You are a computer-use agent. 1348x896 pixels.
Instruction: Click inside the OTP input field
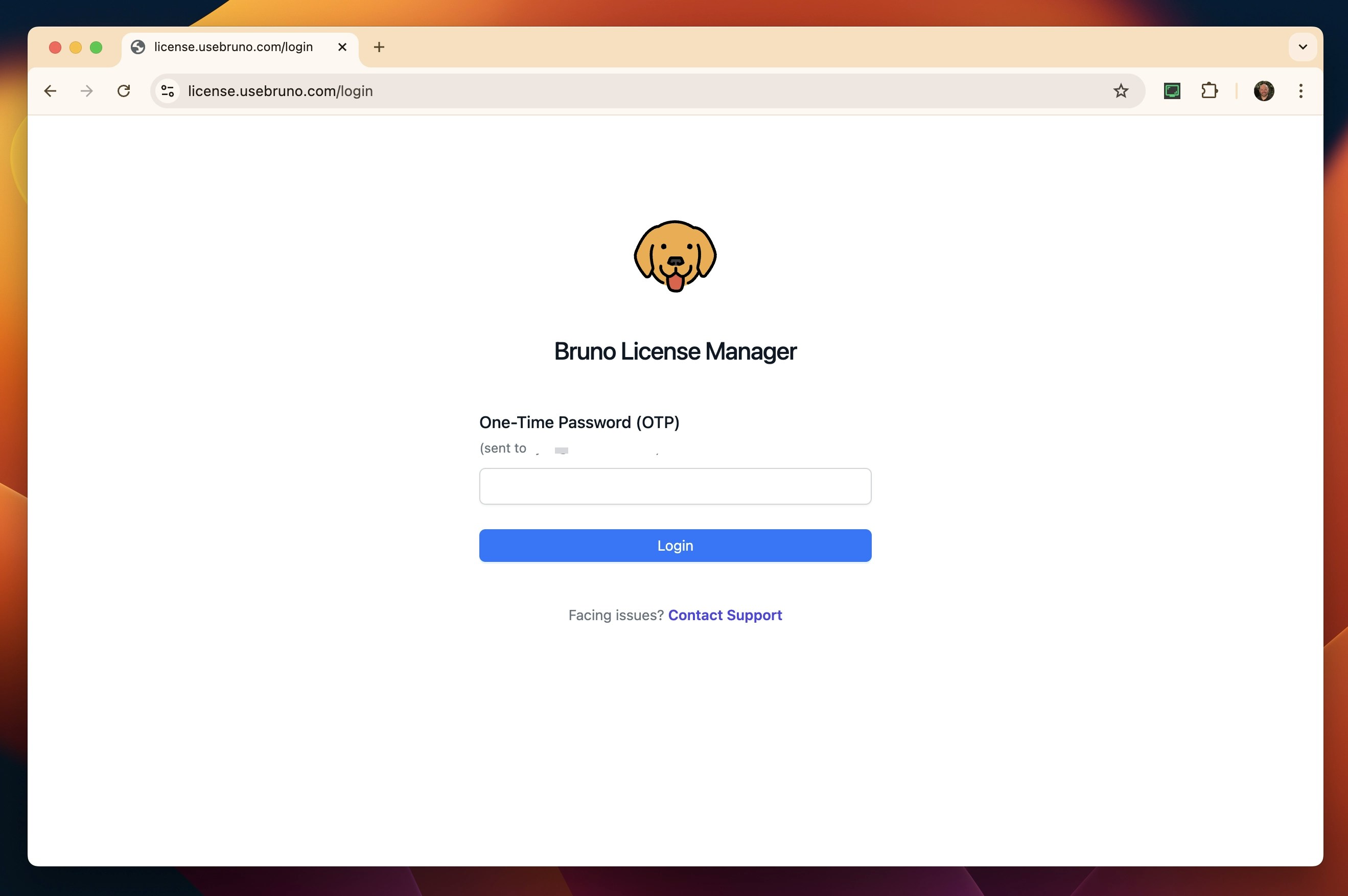(x=675, y=486)
